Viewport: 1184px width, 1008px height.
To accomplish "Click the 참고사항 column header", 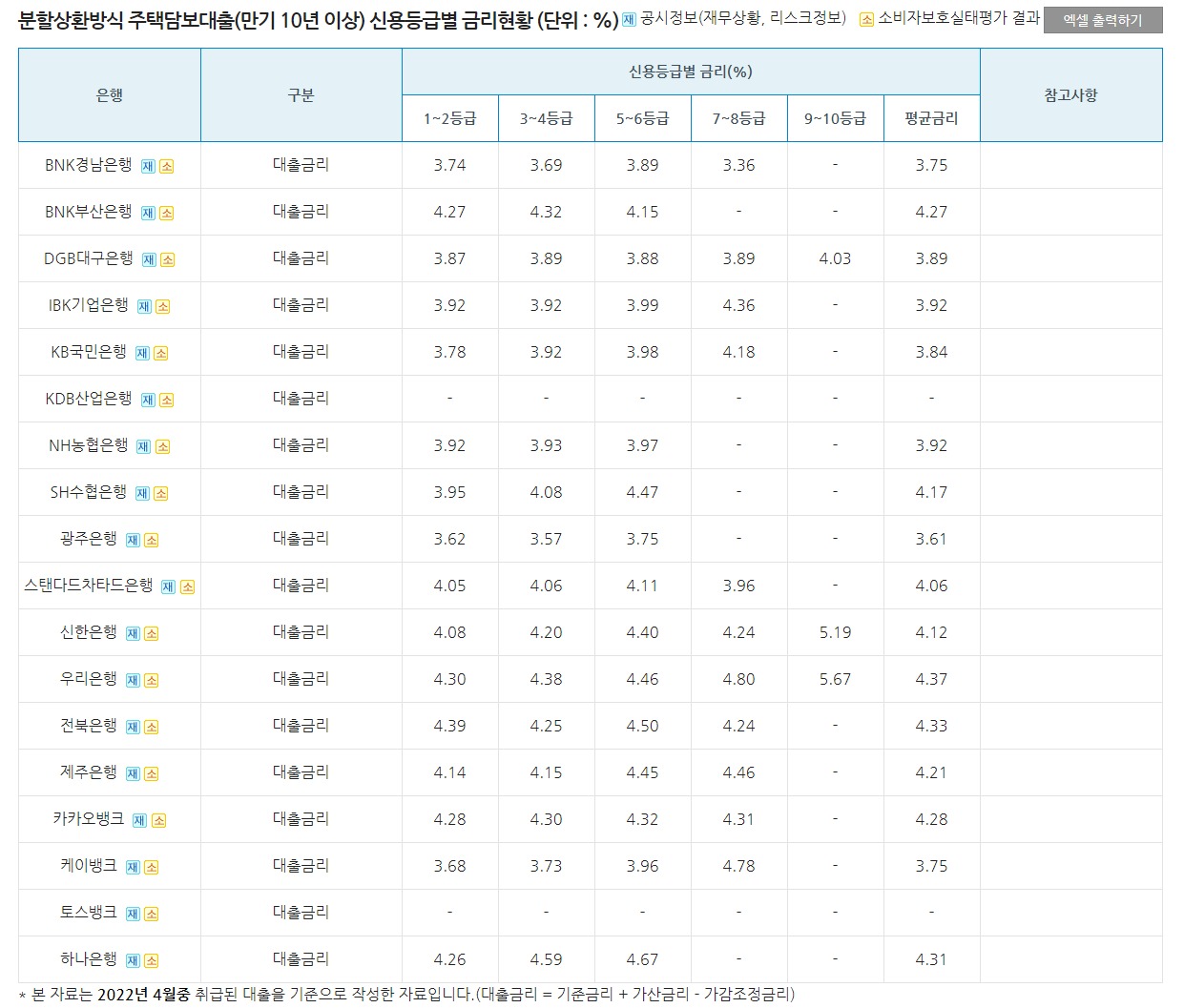I will (x=1071, y=95).
